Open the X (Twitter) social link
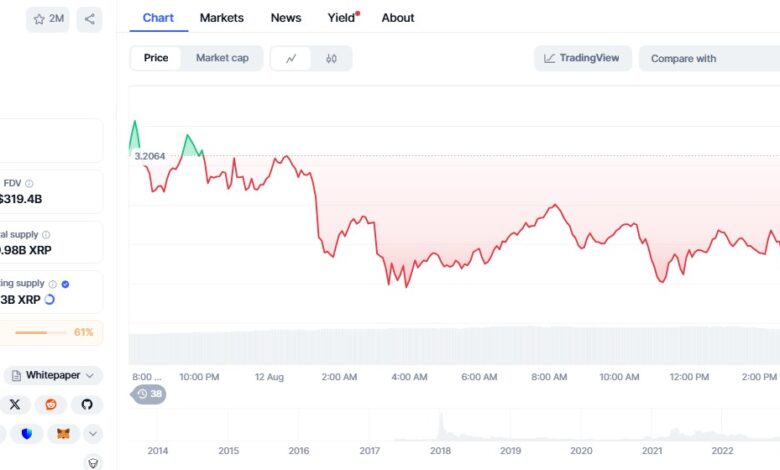Screen dimensions: 780x470 (x=14, y=404)
